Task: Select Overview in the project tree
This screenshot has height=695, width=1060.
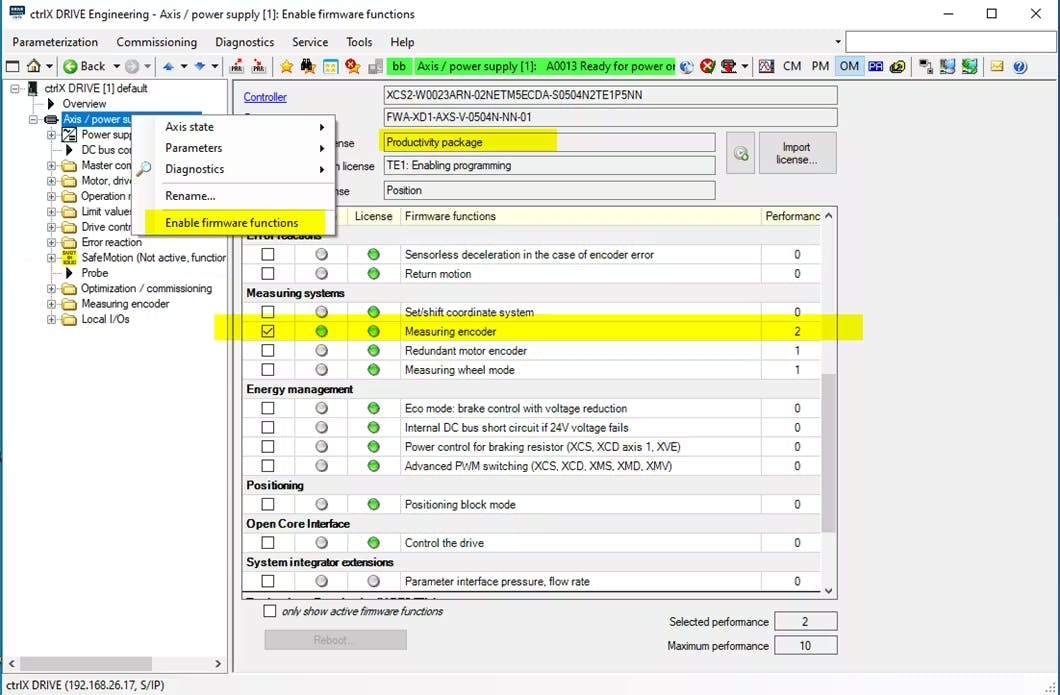Action: (x=84, y=104)
